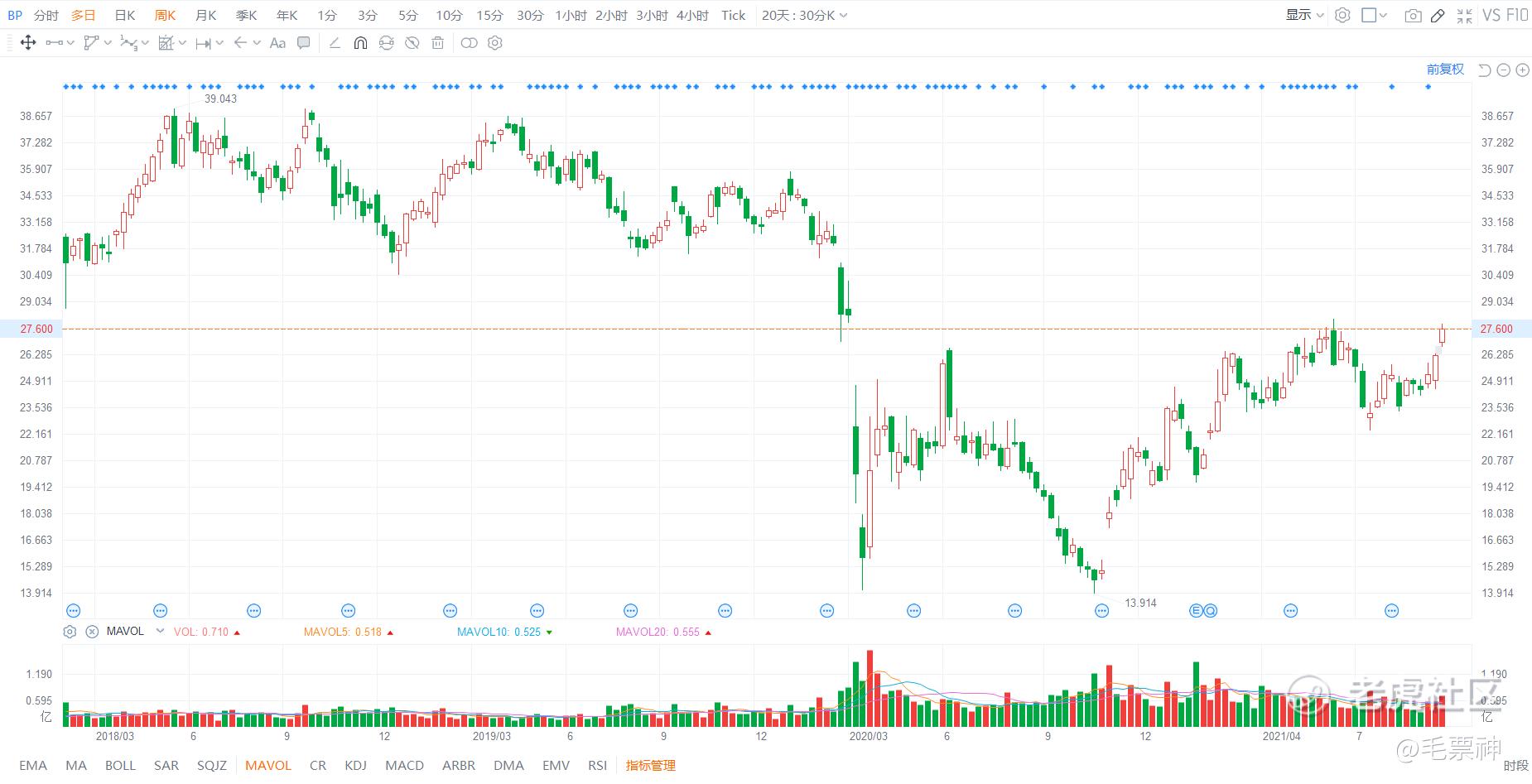Expand the polyline tool dropdown arrow

108,43
